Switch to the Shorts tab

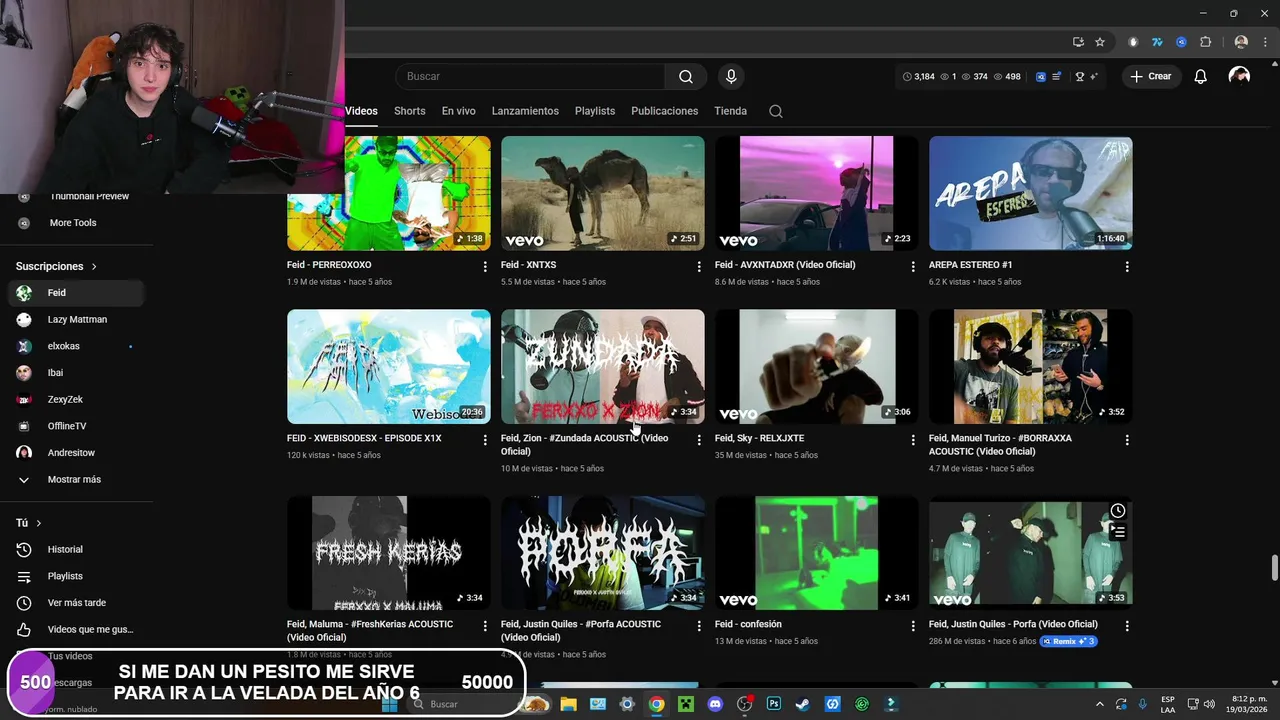pos(409,111)
